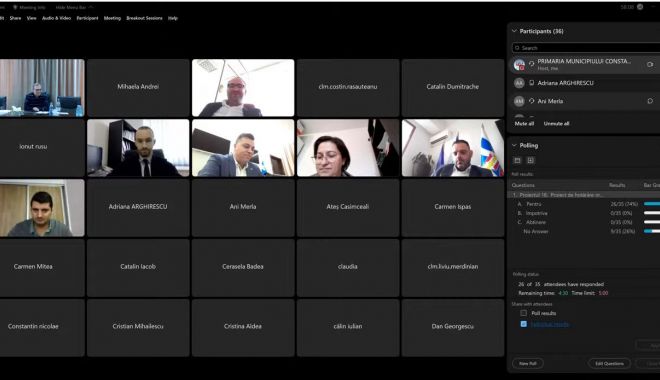
Task: Click the device icon next to Adriana ARGHIRESCU
Action: pos(532,83)
